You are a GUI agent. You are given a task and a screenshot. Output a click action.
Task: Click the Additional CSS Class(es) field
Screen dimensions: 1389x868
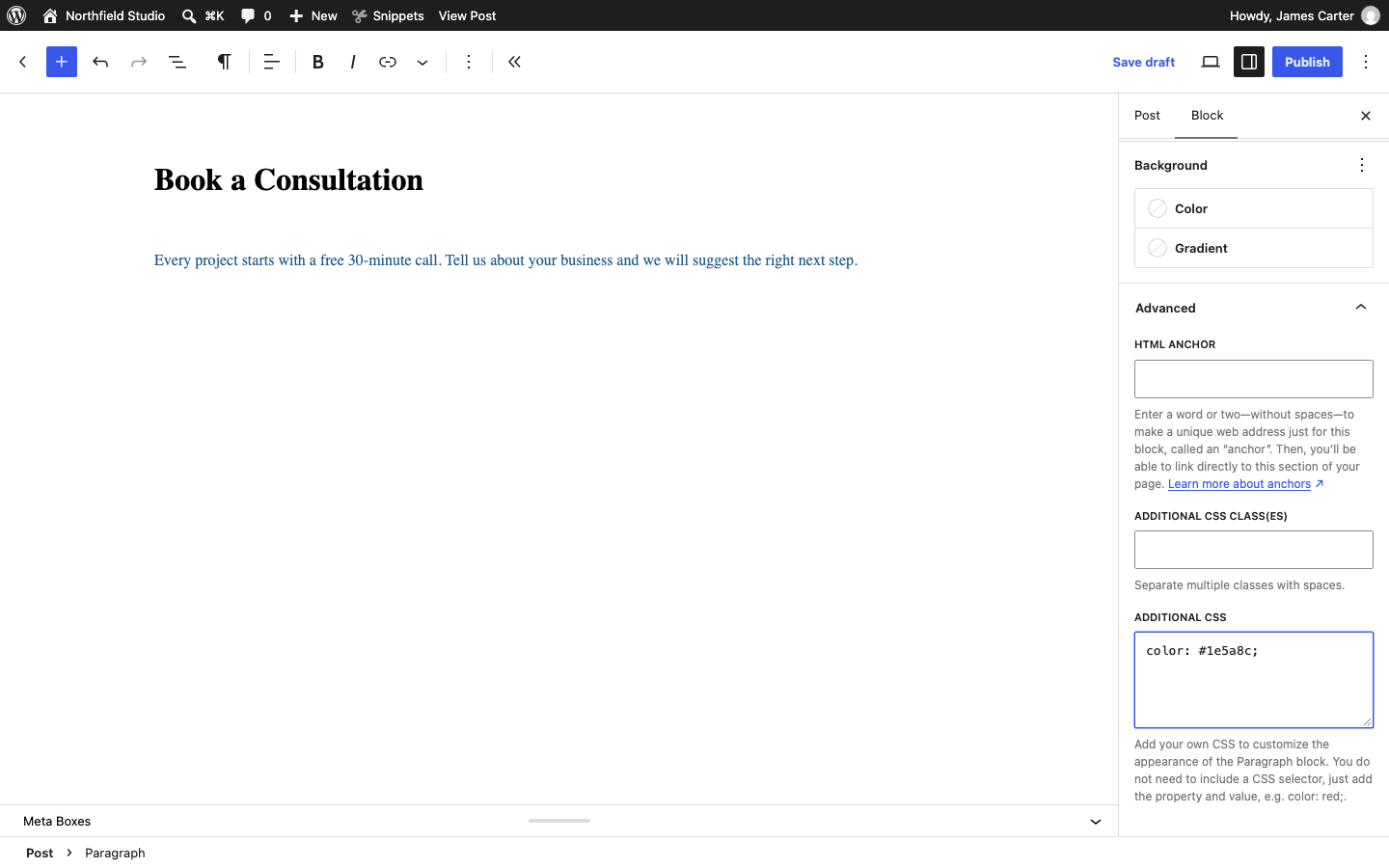click(1254, 550)
